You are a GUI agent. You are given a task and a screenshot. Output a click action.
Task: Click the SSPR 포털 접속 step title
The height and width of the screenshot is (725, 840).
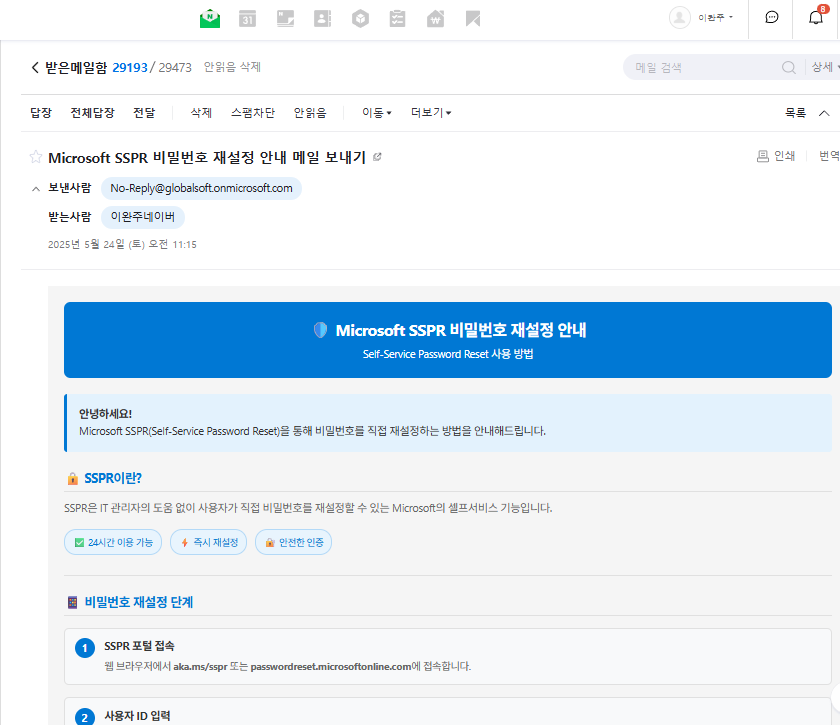pos(139,646)
